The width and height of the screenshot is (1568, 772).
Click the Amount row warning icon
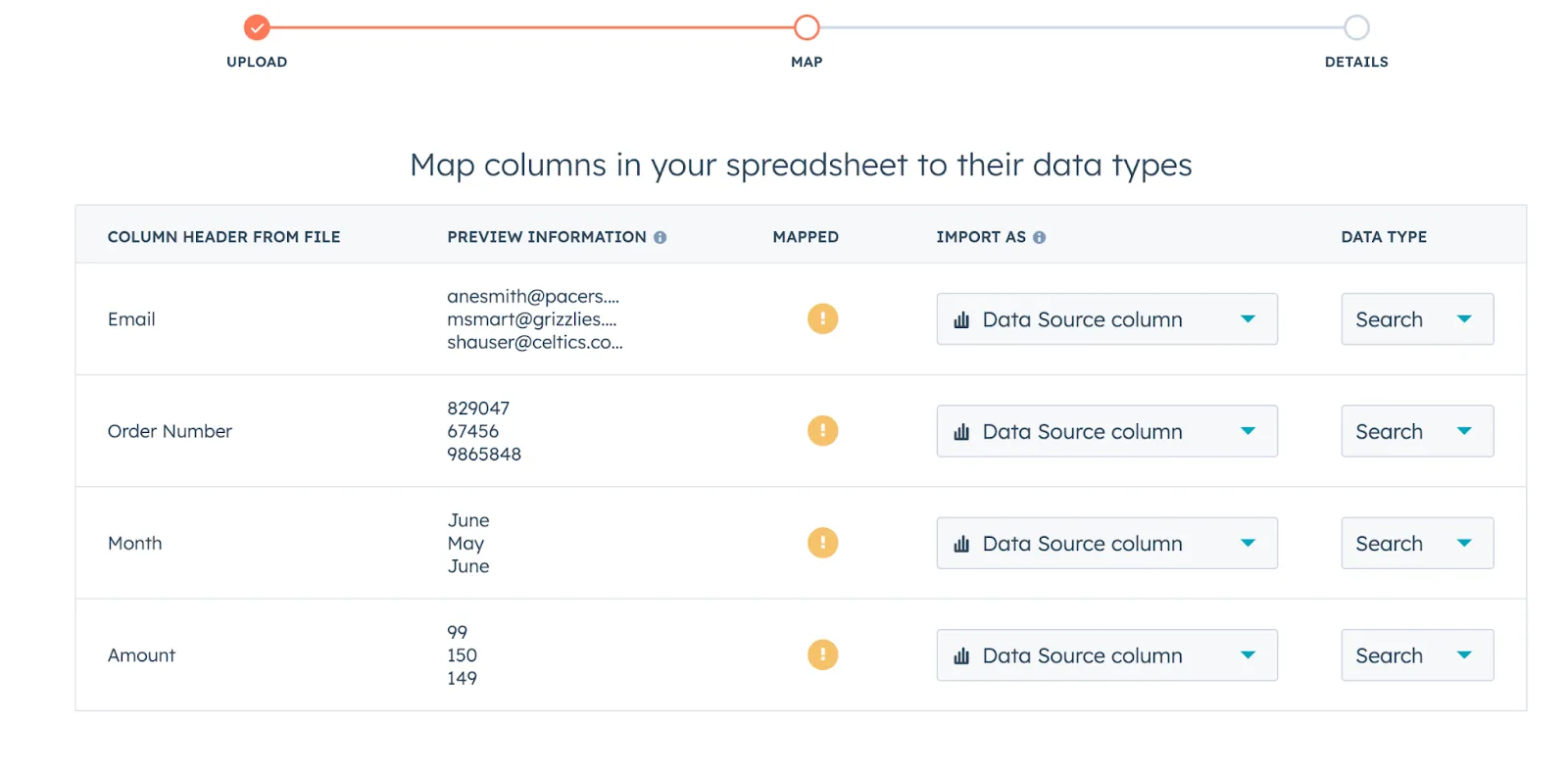(x=822, y=654)
